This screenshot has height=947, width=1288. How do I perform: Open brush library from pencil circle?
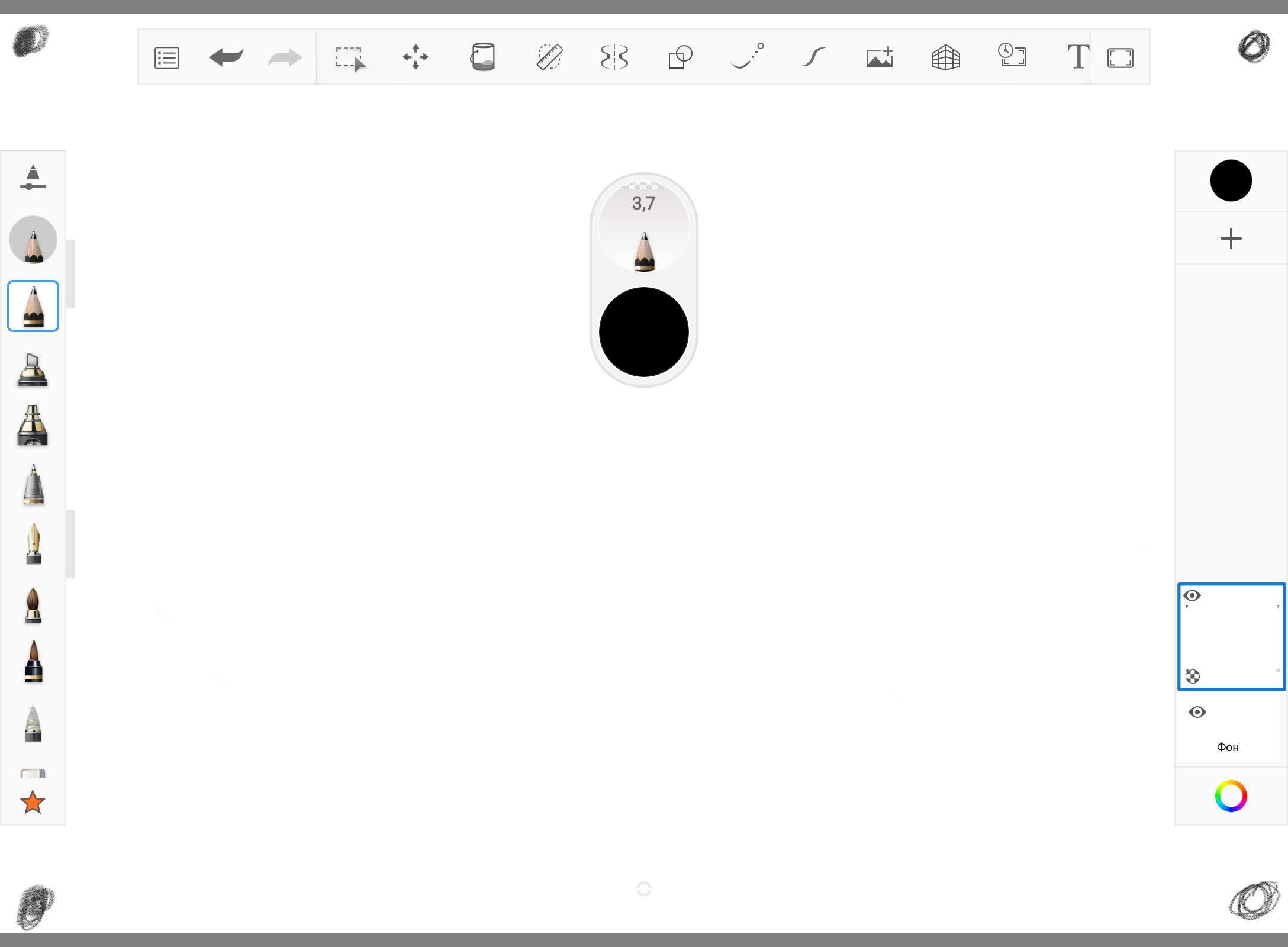(33, 240)
